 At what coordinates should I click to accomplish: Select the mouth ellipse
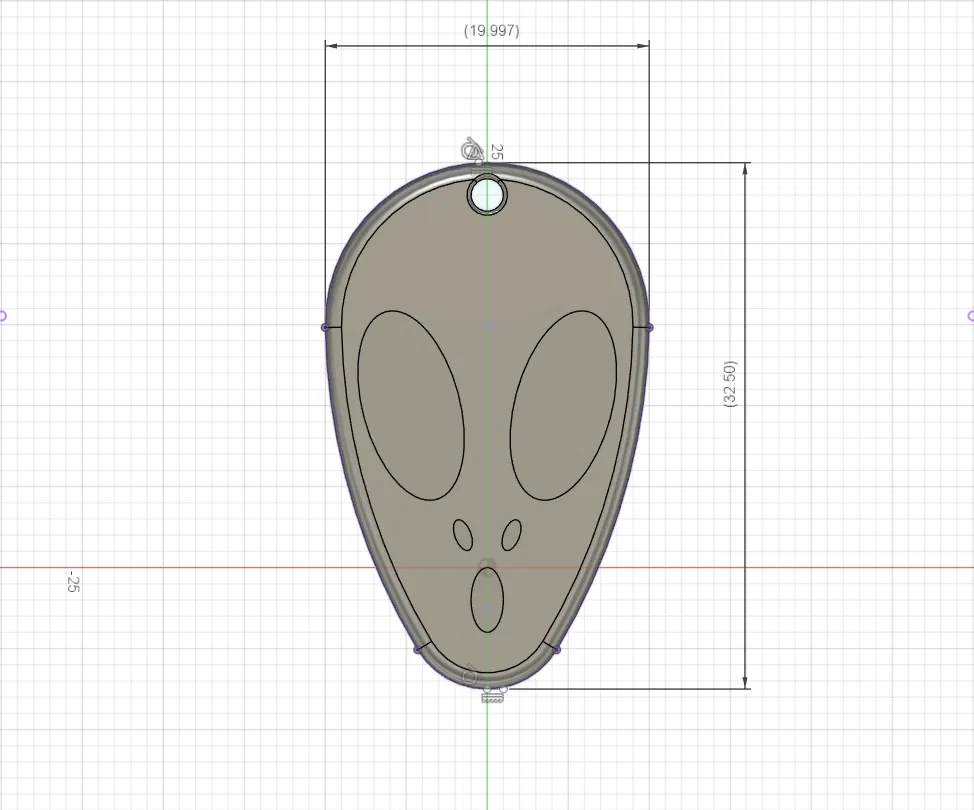487,600
